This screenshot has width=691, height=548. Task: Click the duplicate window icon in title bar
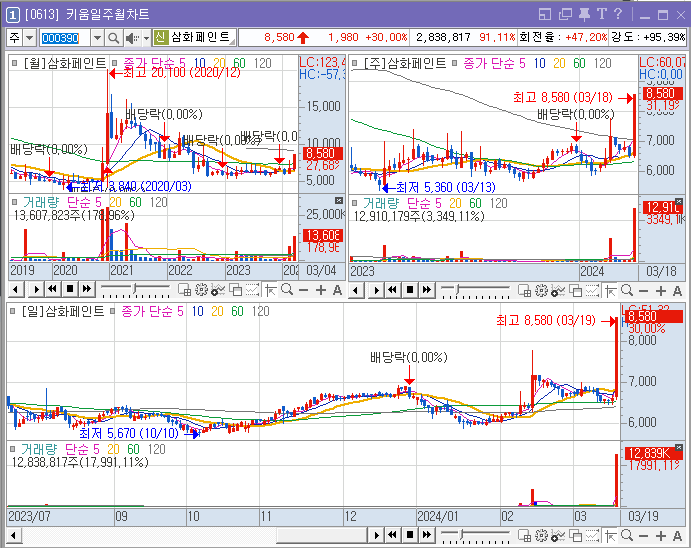(565, 15)
